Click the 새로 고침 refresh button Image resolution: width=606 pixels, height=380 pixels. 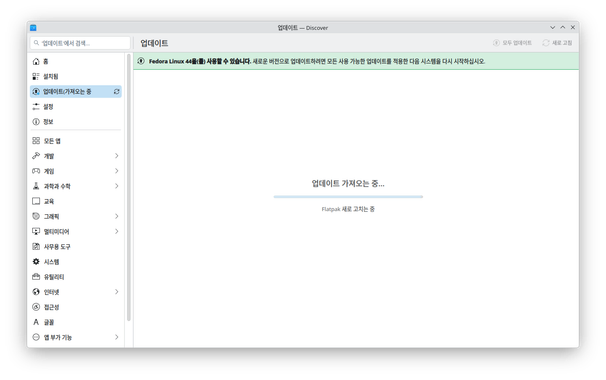coord(557,43)
